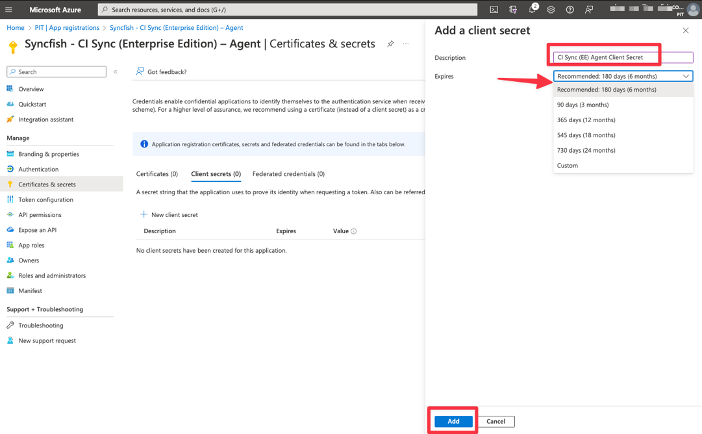Choose 545 days (18 months) expiry

[623, 135]
